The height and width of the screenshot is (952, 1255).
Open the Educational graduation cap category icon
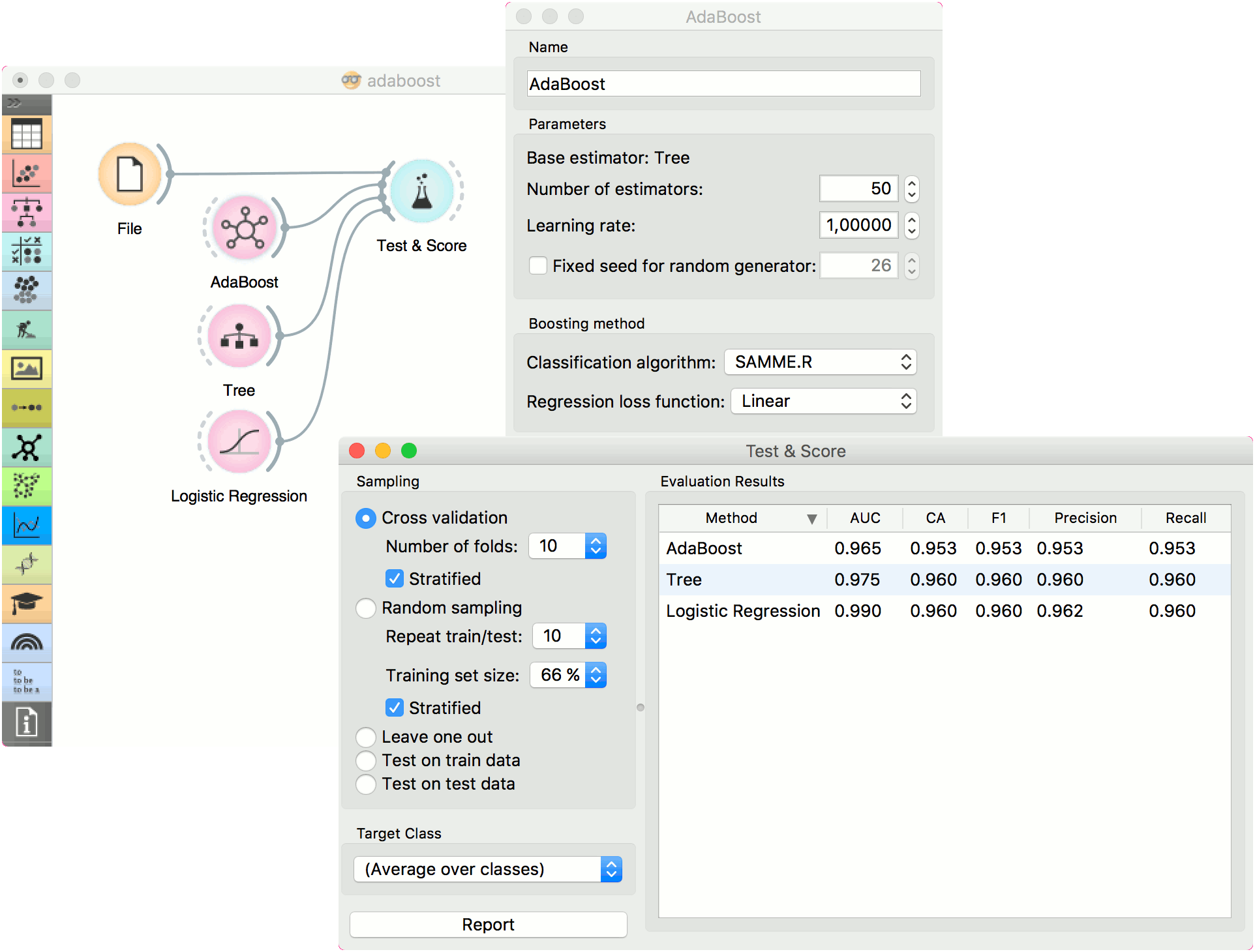click(x=27, y=604)
